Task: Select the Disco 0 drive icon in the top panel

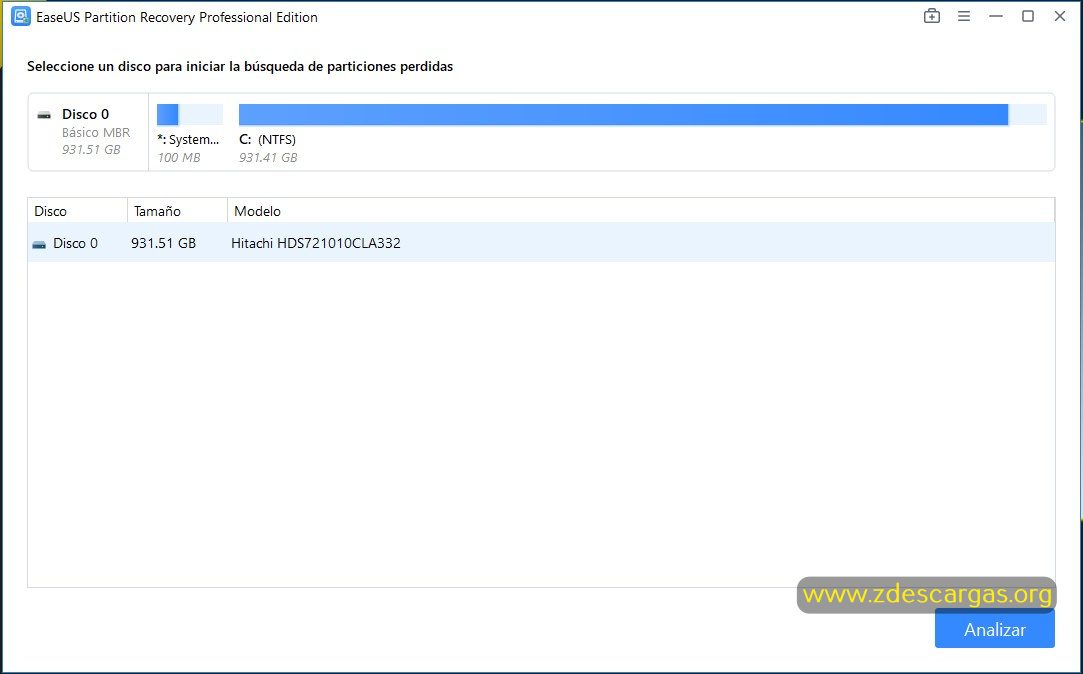Action: coord(44,115)
